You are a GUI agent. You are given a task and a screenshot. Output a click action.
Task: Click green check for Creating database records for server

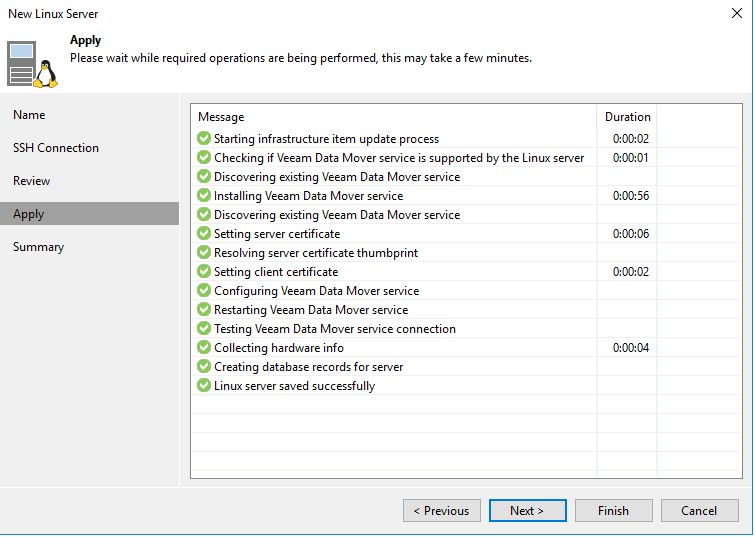coord(204,366)
